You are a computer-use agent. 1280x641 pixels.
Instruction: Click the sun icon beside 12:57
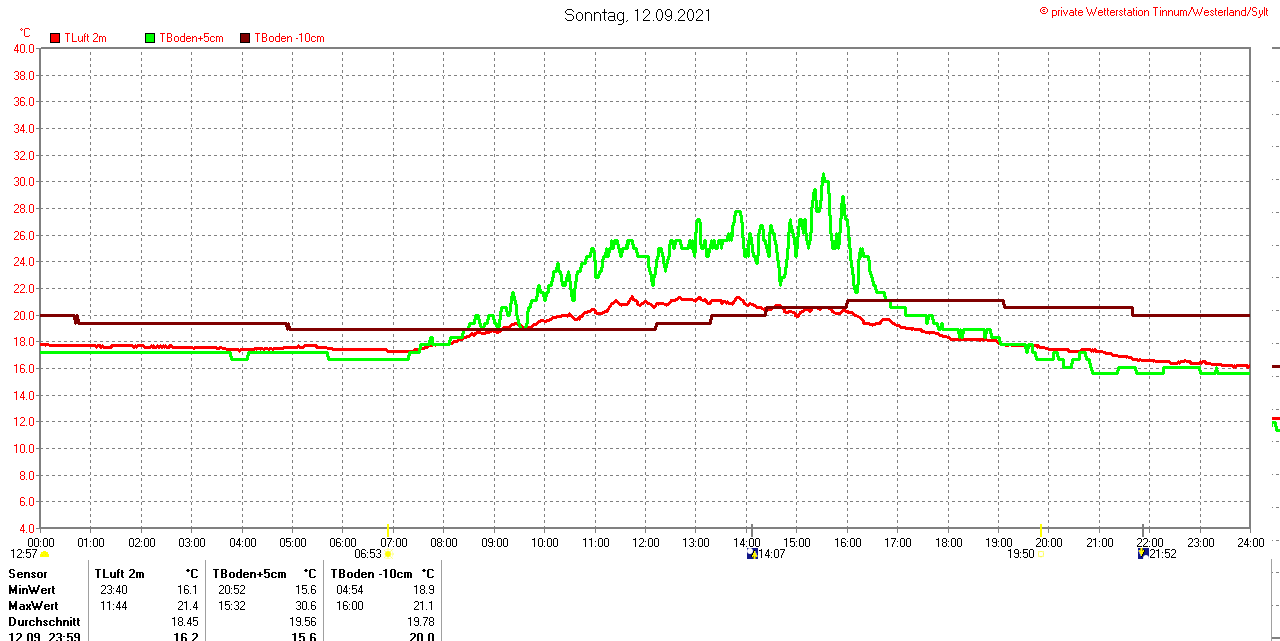pyautogui.click(x=44, y=554)
